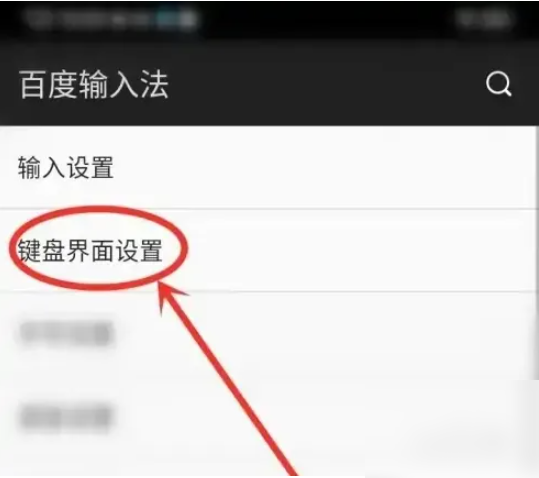Click the red arrow's pointed tip
539x478 pixels.
161,286
